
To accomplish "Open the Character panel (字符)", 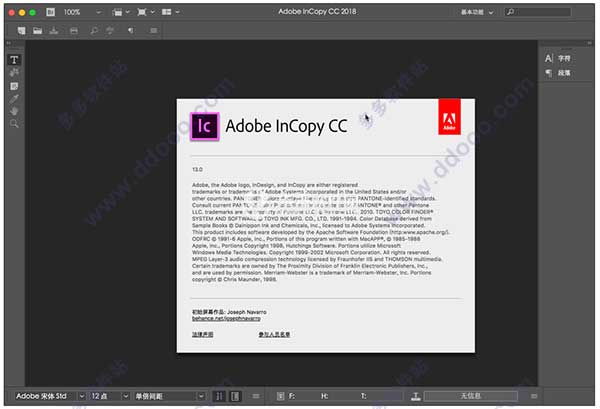I will click(558, 59).
